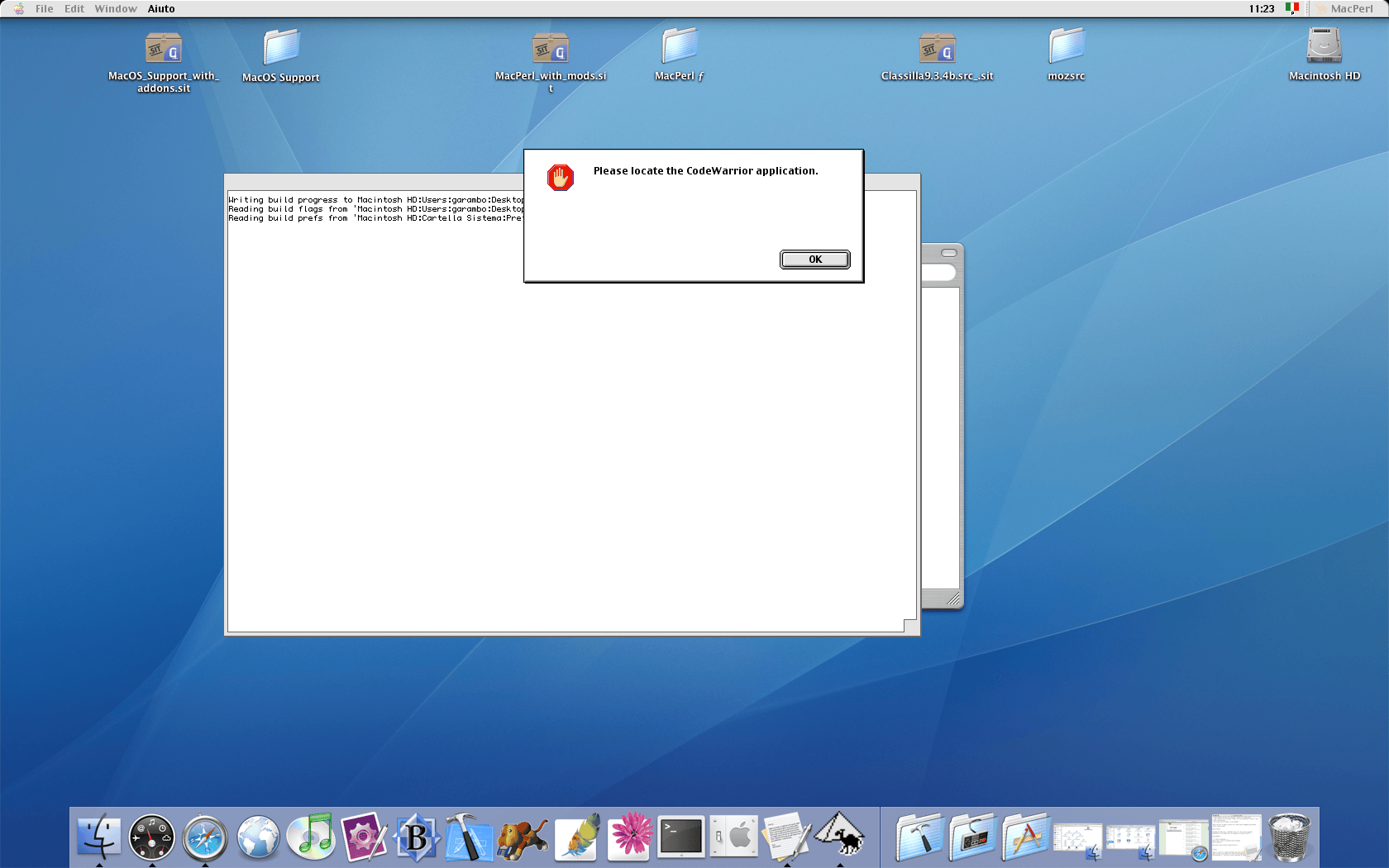
Task: Select the Macintosh HD drive icon
Action: (1325, 46)
